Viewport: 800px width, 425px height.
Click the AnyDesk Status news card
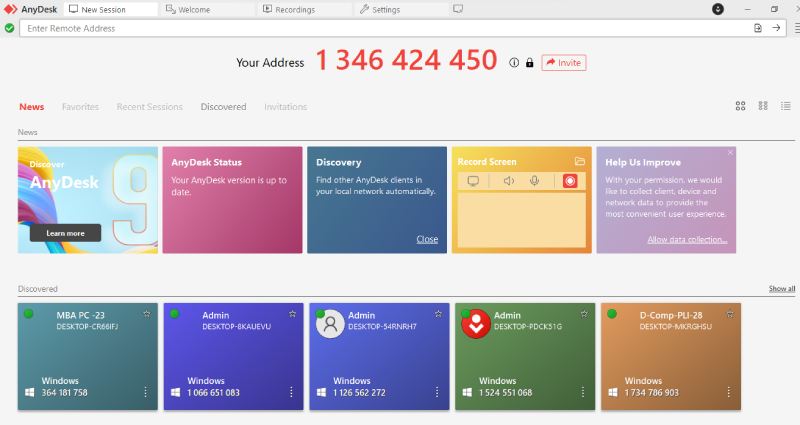(x=232, y=200)
